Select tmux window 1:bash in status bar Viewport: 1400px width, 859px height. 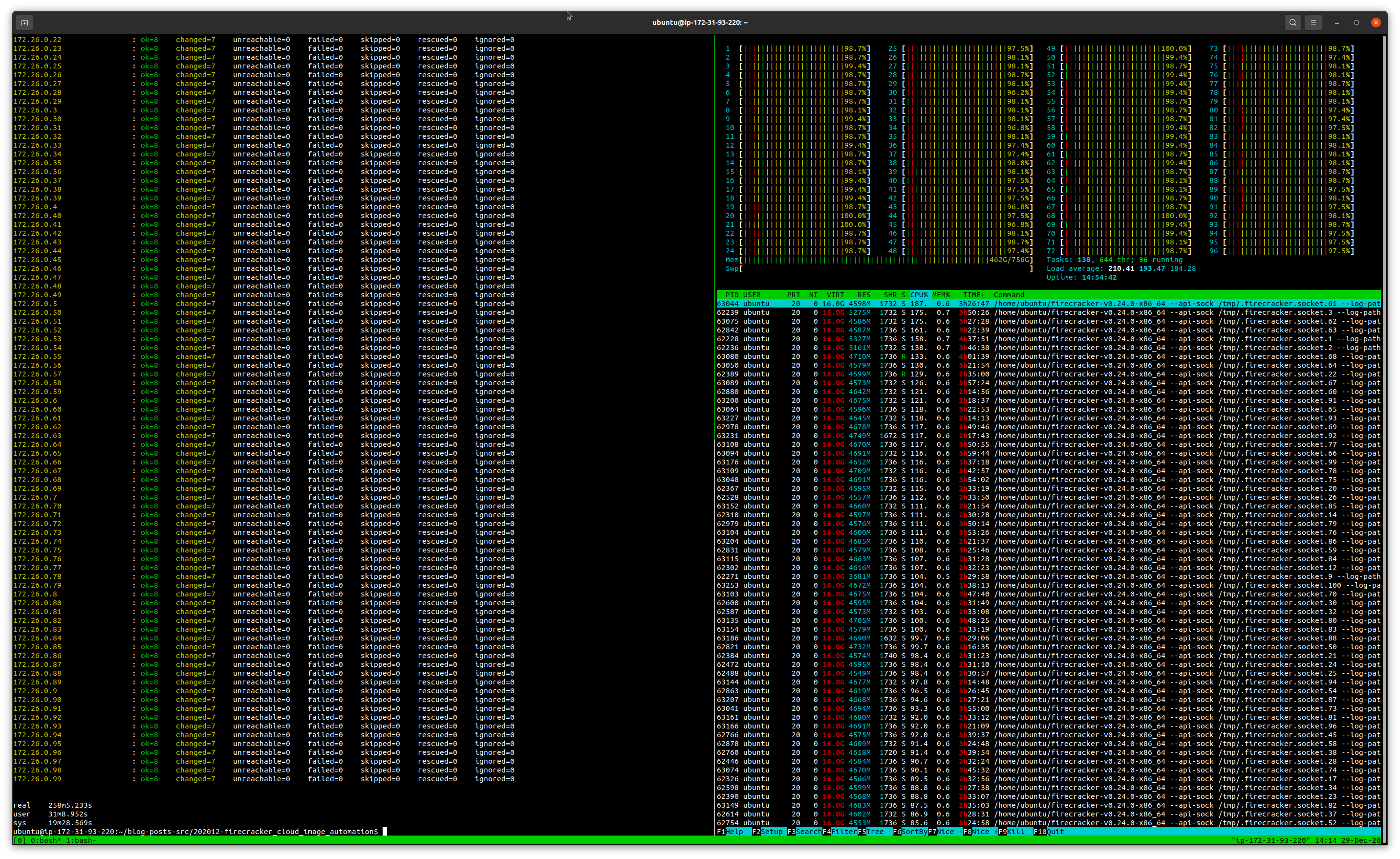tap(81, 840)
